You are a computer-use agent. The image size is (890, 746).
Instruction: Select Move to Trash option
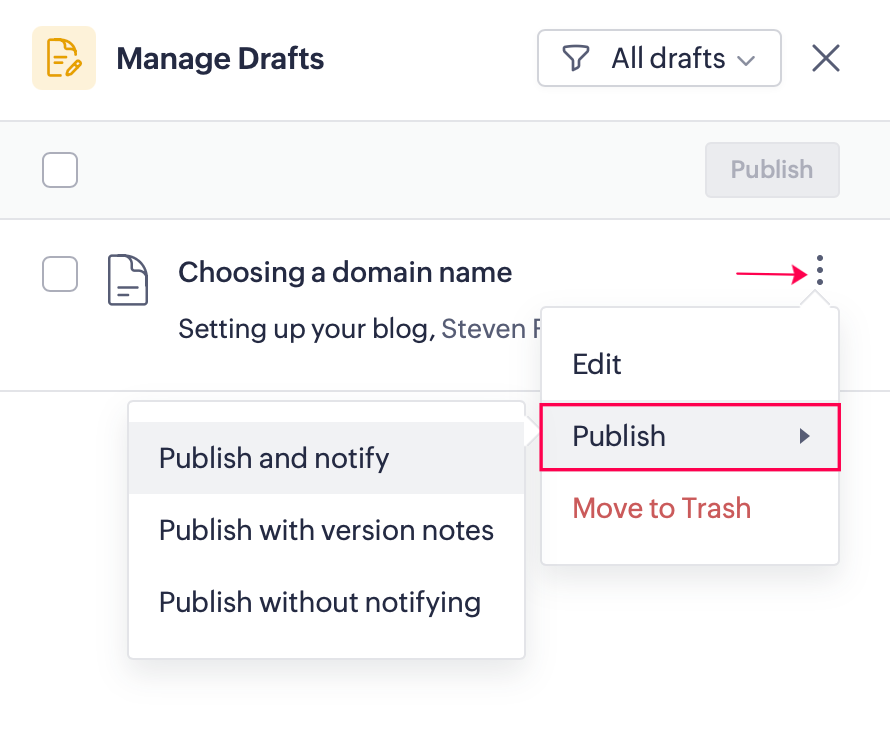[x=661, y=508]
